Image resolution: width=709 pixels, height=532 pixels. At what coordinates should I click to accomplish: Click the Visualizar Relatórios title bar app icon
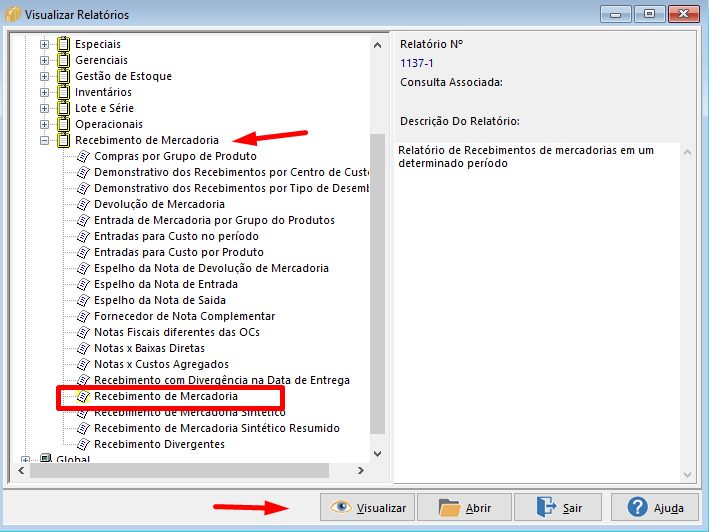coord(13,14)
